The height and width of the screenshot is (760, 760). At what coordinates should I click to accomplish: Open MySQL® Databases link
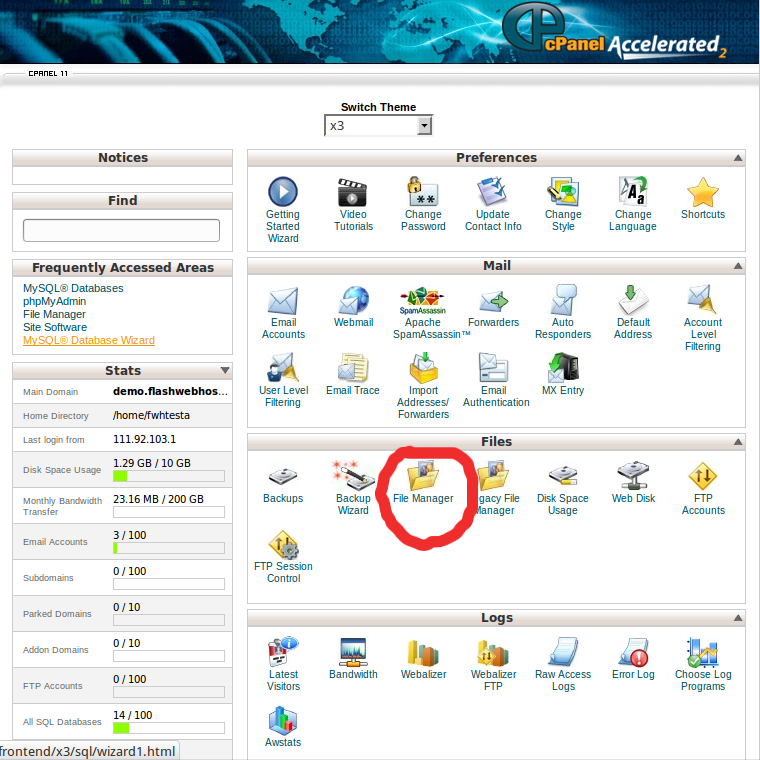click(x=73, y=288)
